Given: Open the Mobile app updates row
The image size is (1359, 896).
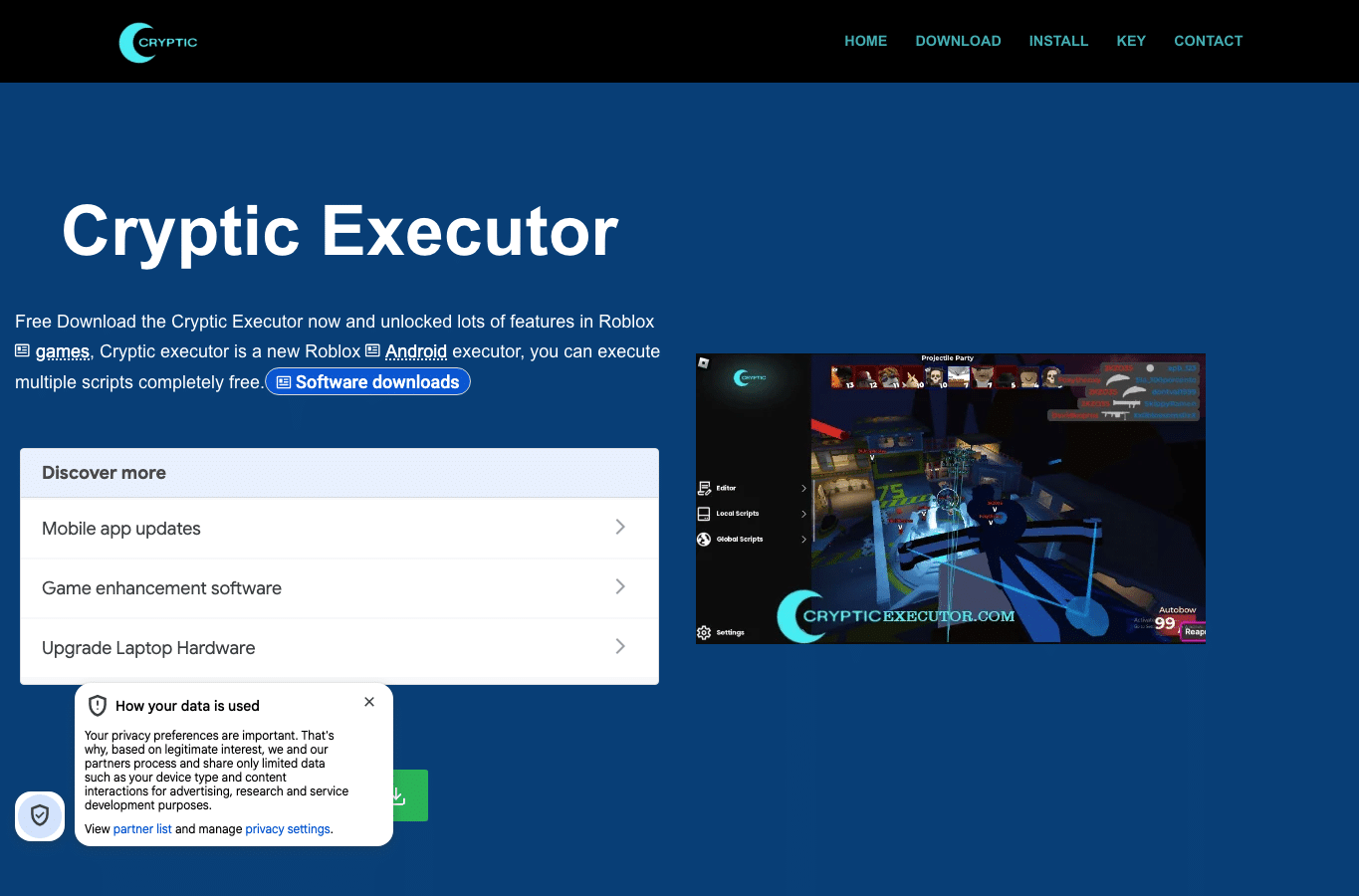Looking at the screenshot, I should click(340, 529).
